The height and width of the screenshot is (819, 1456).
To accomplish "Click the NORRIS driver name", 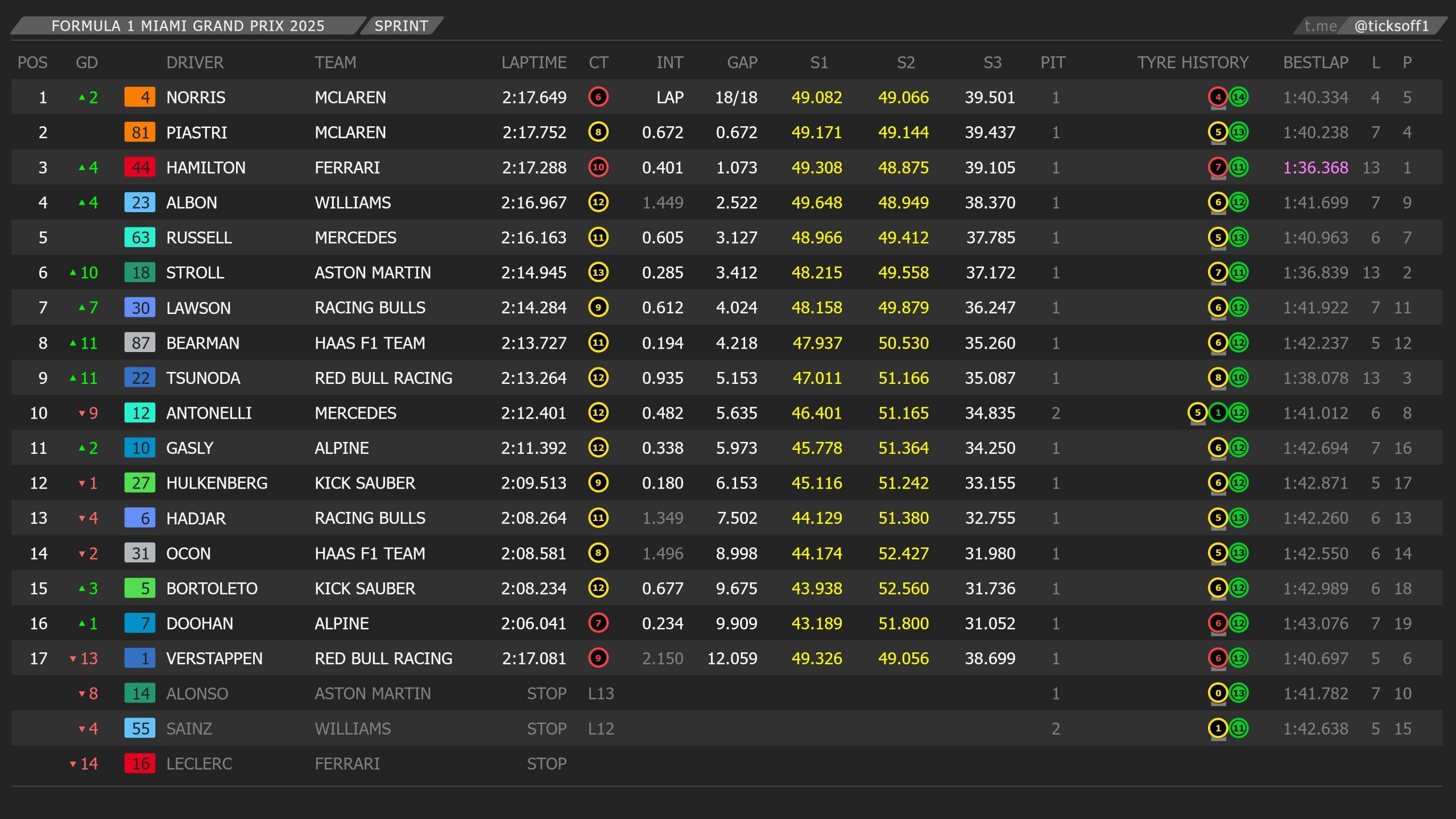I will click(x=196, y=97).
